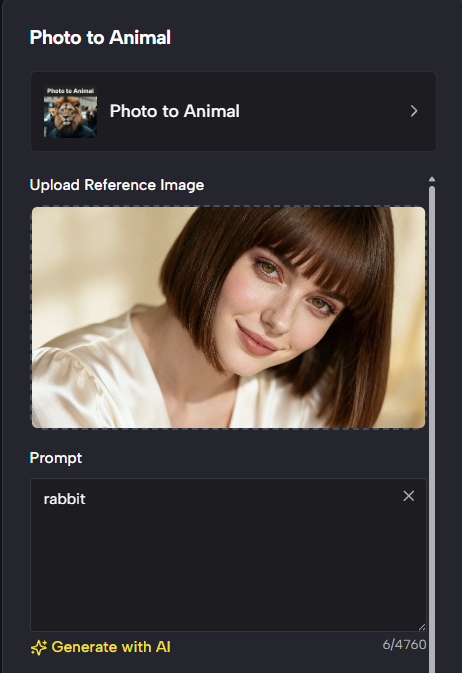The width and height of the screenshot is (462, 673).
Task: Click the prompt box resize handle
Action: click(422, 627)
